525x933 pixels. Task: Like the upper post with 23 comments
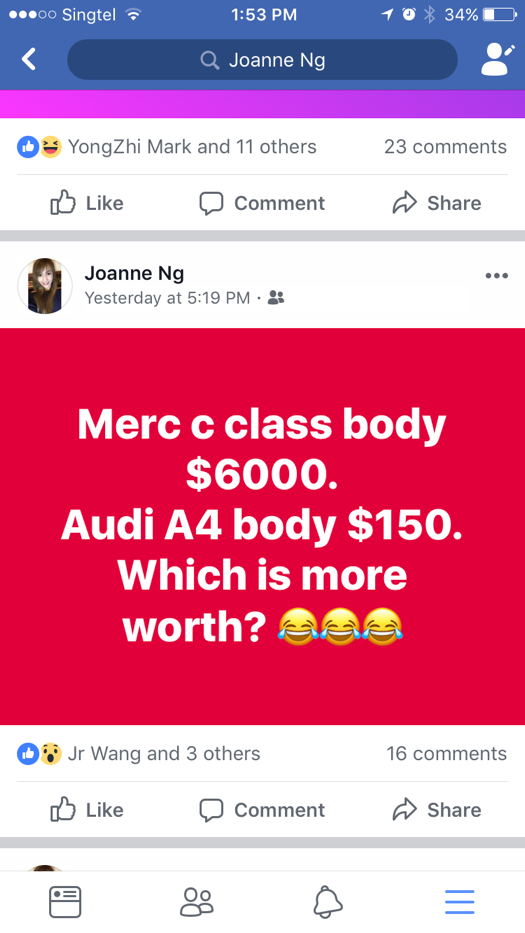click(x=88, y=203)
